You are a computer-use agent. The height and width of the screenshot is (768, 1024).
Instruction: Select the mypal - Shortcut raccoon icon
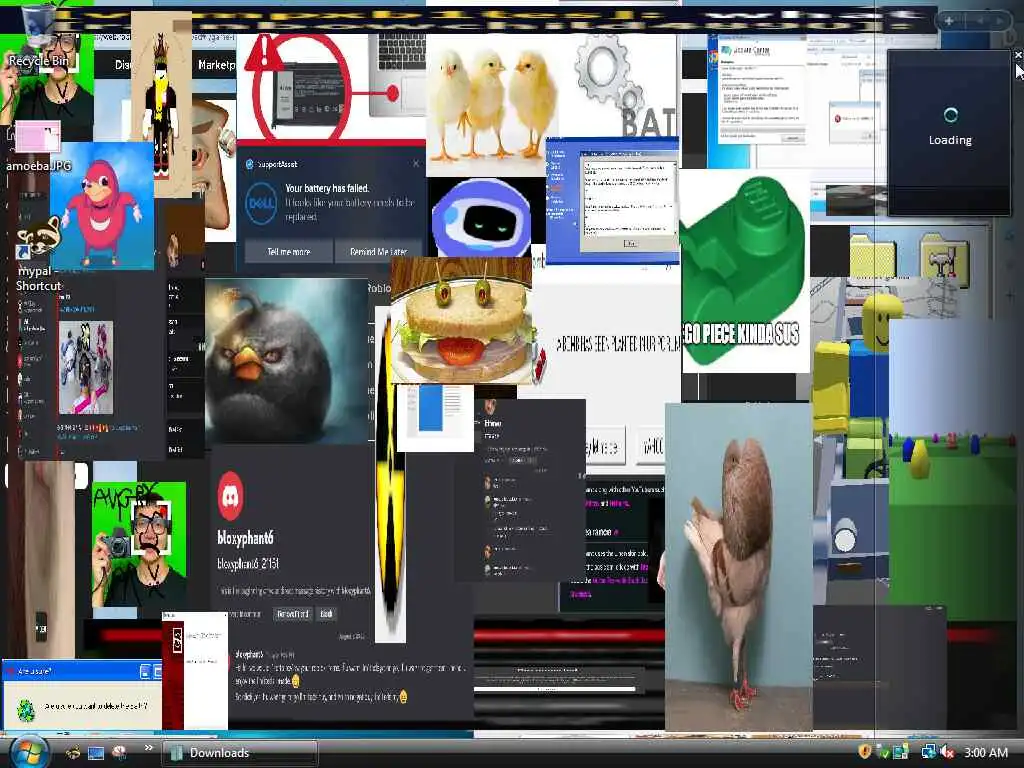tap(39, 255)
